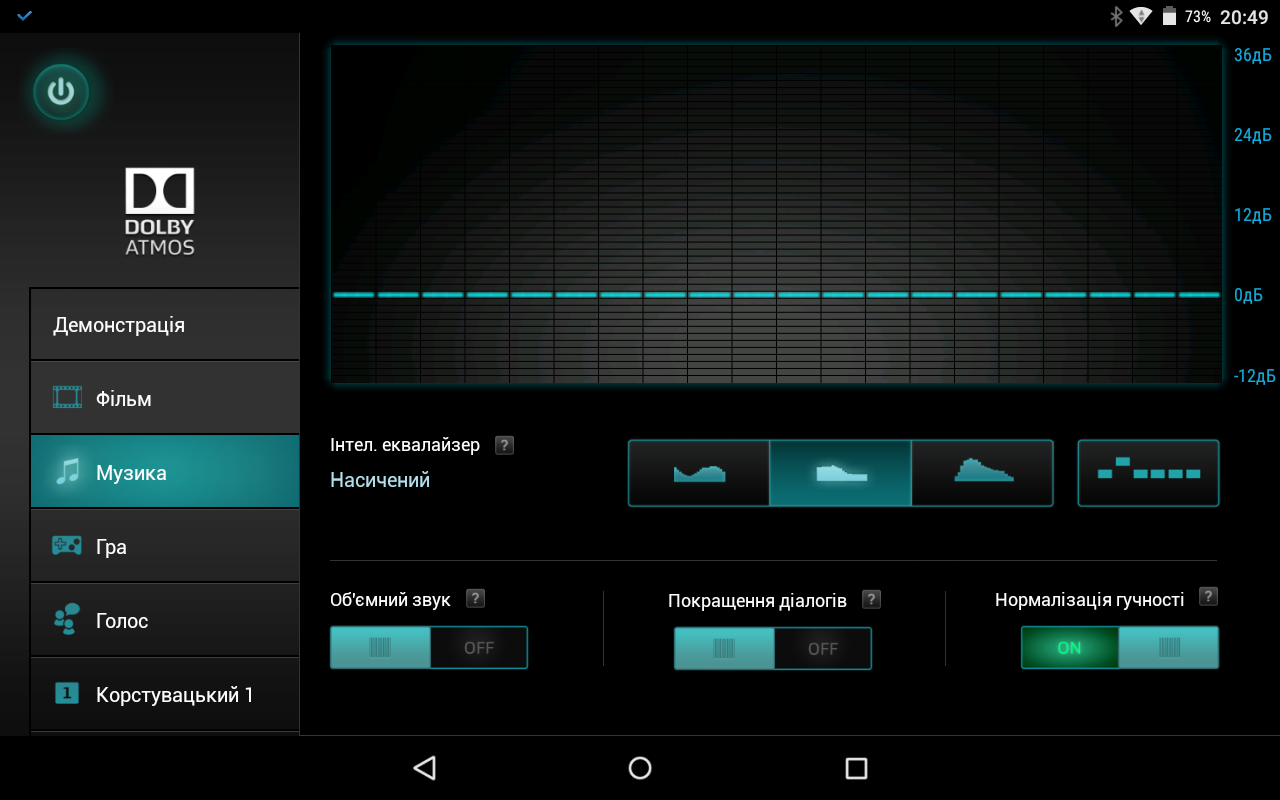Select the third focused equalizer preset
The width and height of the screenshot is (1280, 800).
[982, 473]
